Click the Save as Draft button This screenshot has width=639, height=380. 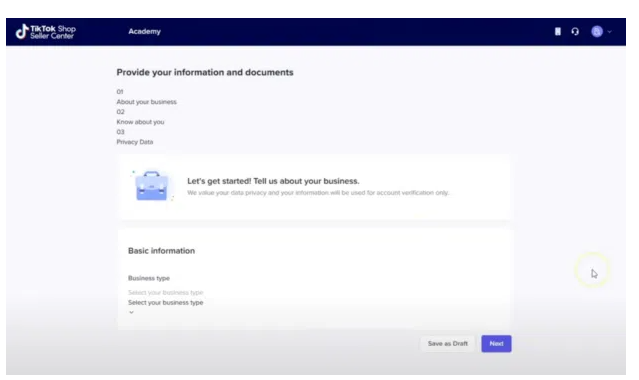pyautogui.click(x=447, y=344)
